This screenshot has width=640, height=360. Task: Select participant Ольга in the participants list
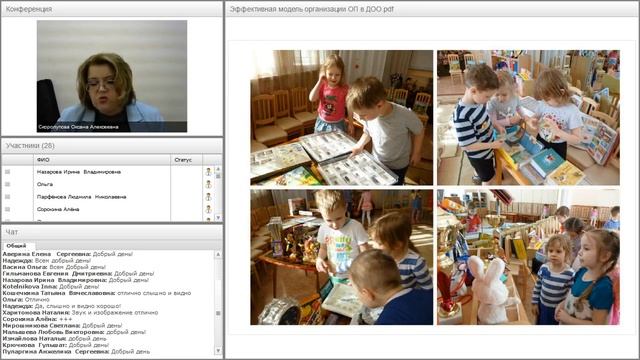pos(45,184)
